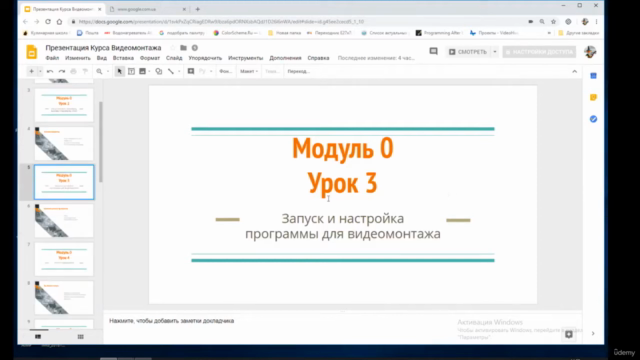Open the Слайд menu

coord(174,58)
